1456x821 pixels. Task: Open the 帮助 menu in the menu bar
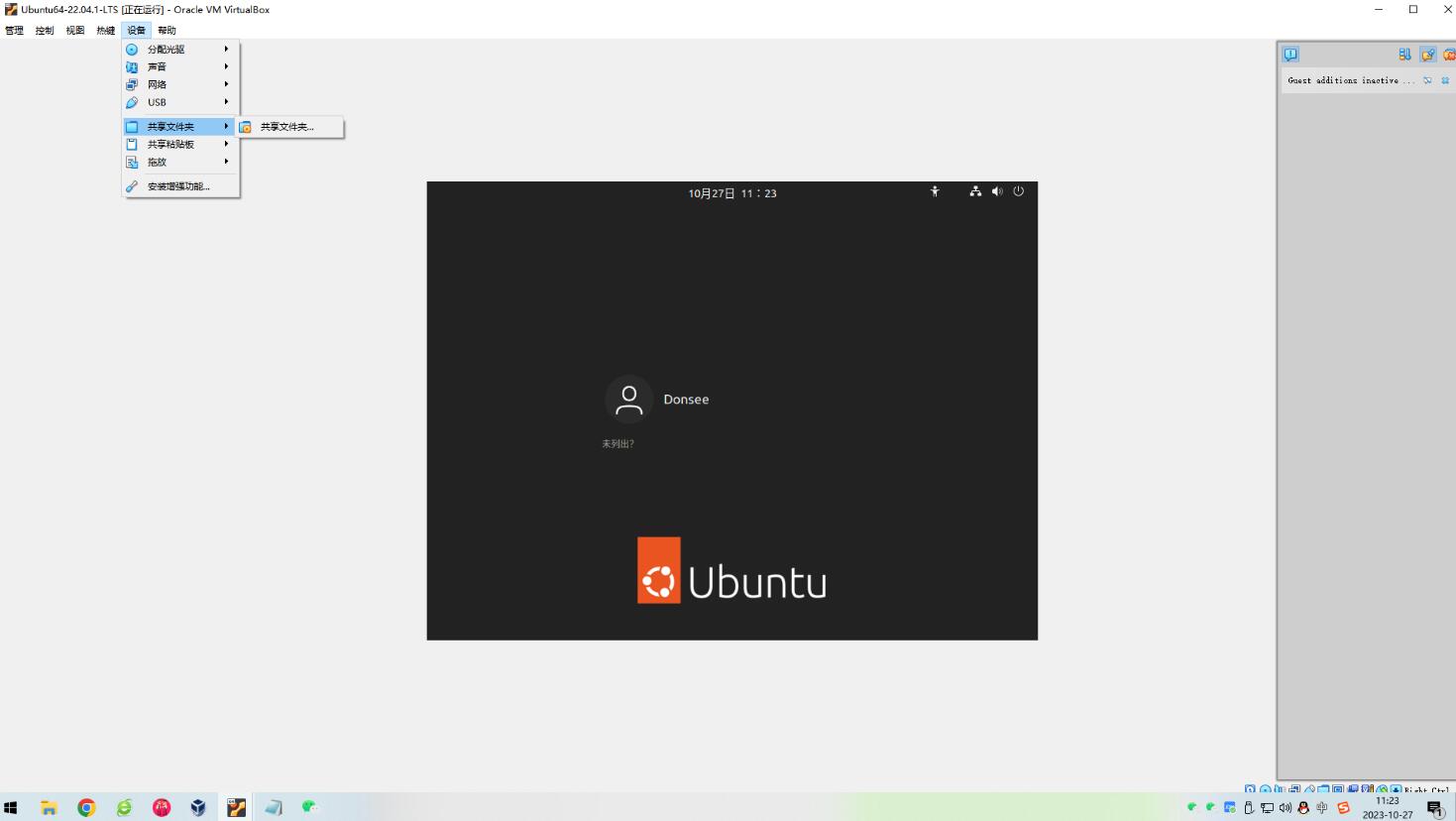(167, 31)
